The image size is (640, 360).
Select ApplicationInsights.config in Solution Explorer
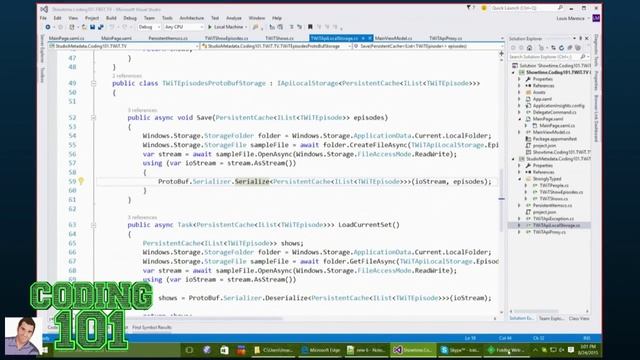coord(558,106)
